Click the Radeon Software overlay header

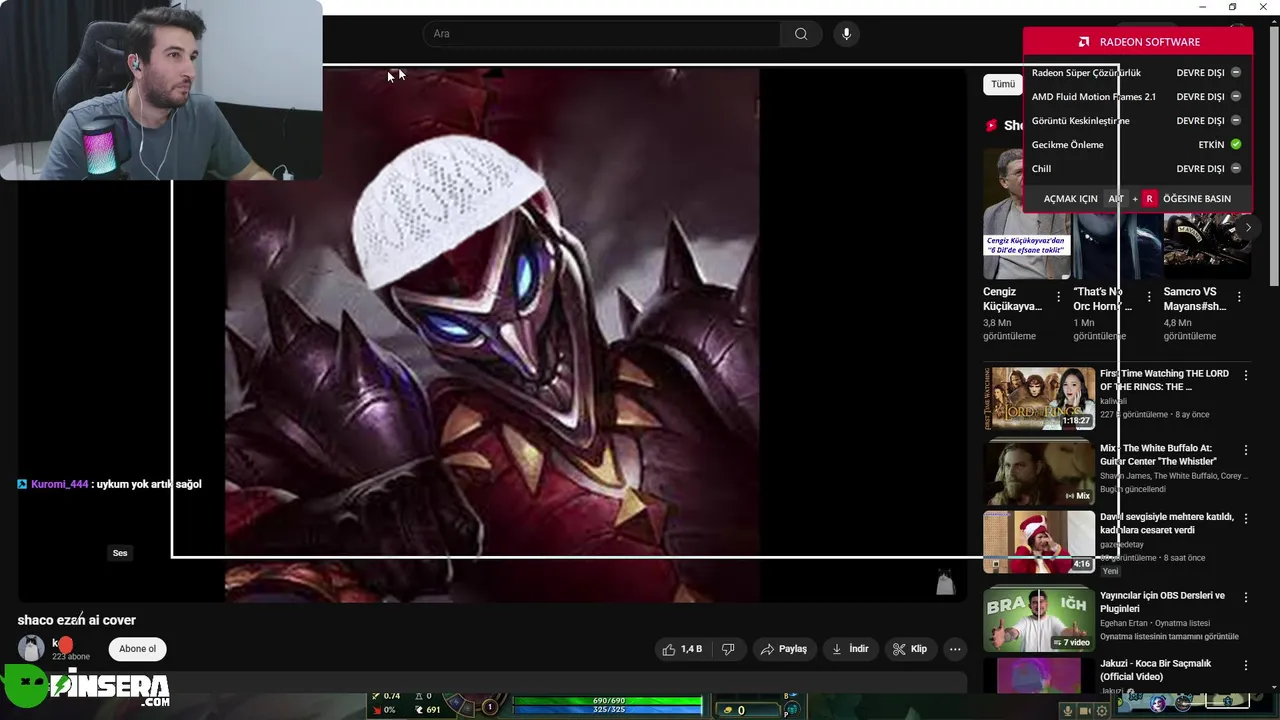tap(1138, 42)
